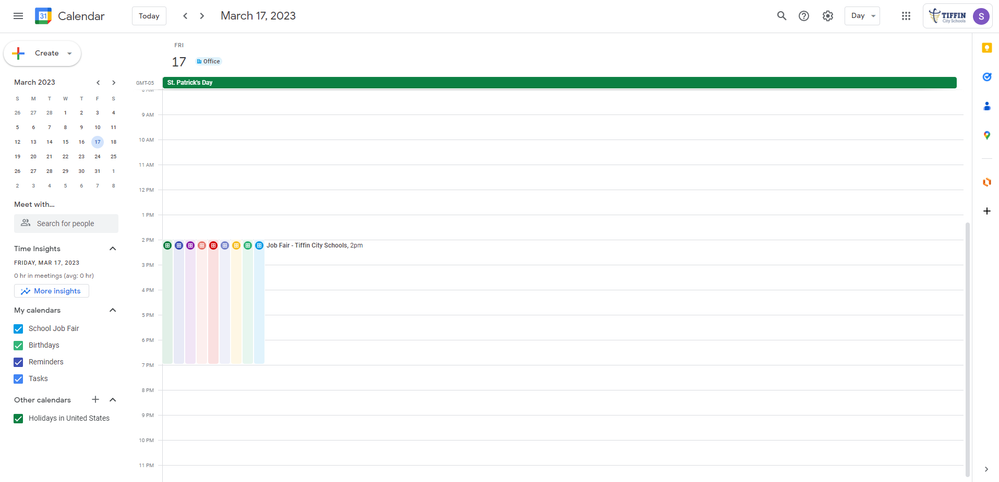Open Google Maps in side panel

click(987, 135)
